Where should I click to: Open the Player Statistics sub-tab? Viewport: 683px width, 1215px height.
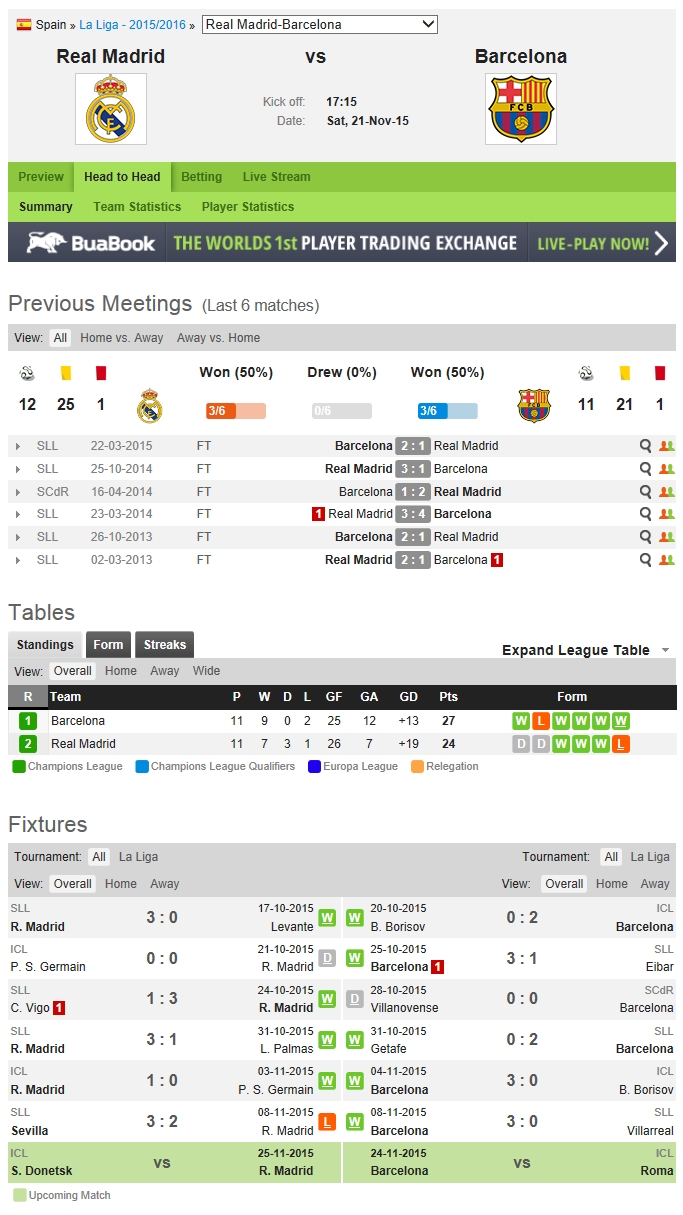(x=248, y=207)
